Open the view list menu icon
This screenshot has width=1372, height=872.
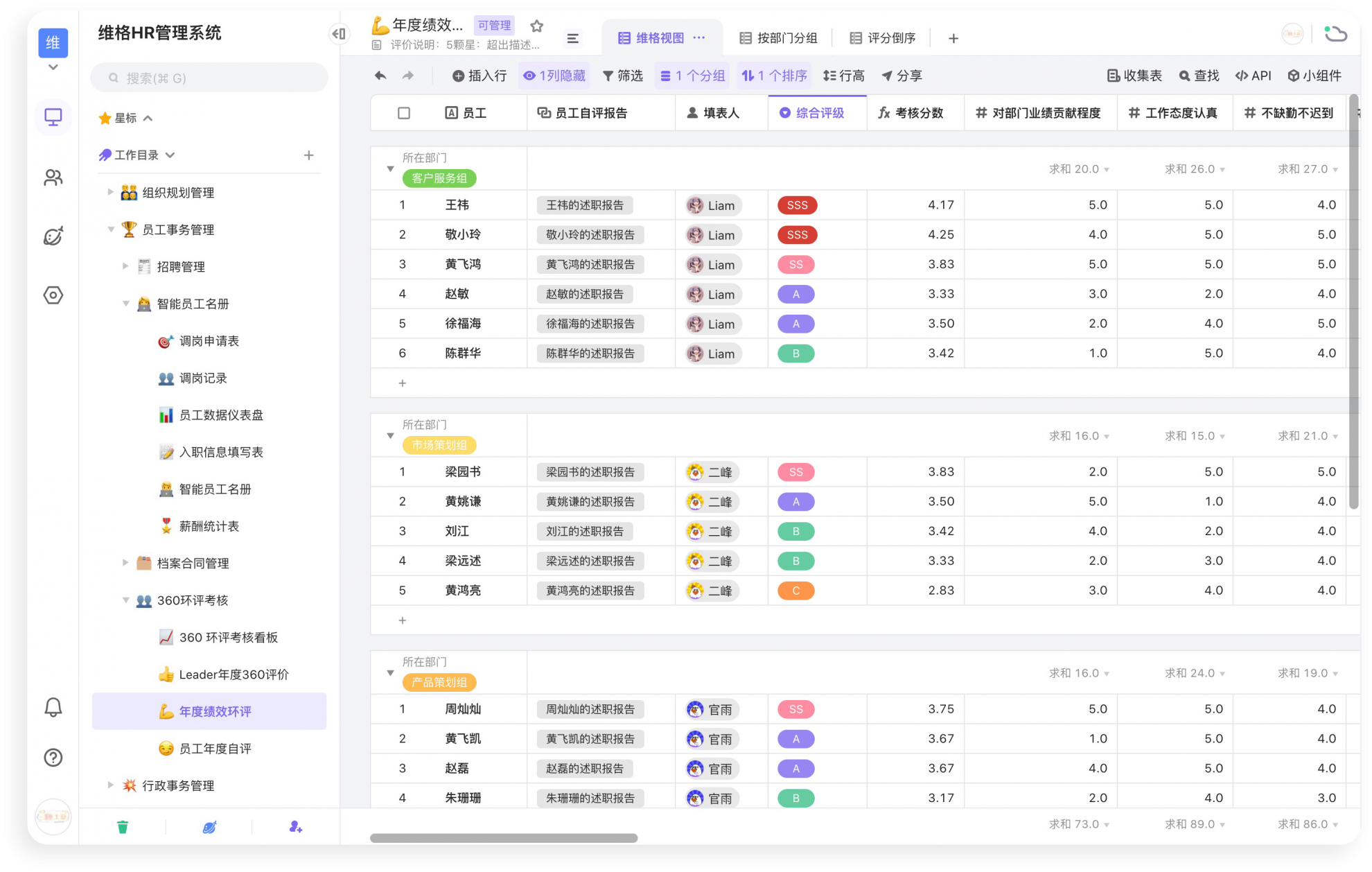(572, 38)
